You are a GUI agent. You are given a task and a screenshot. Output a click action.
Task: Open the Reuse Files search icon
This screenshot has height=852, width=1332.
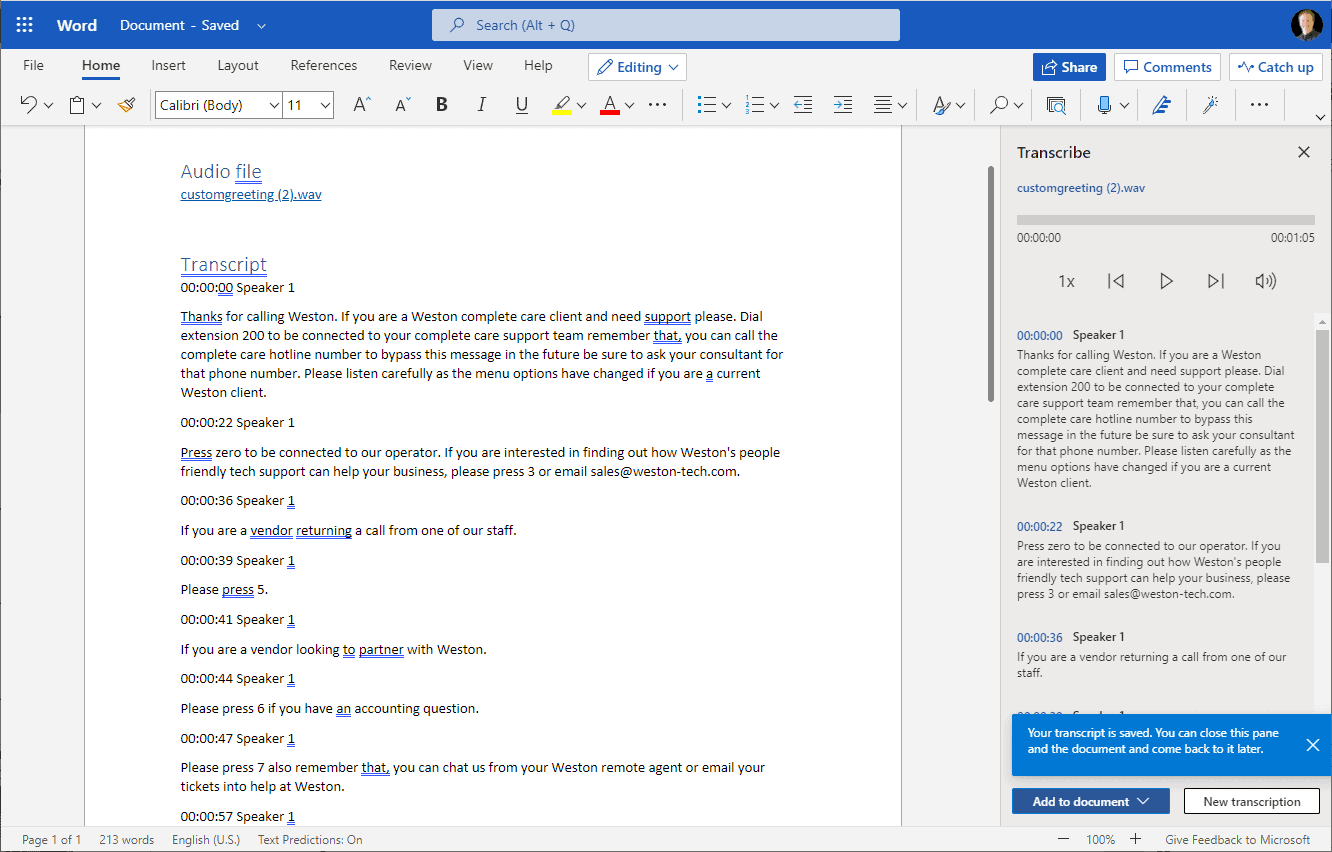pos(1056,104)
